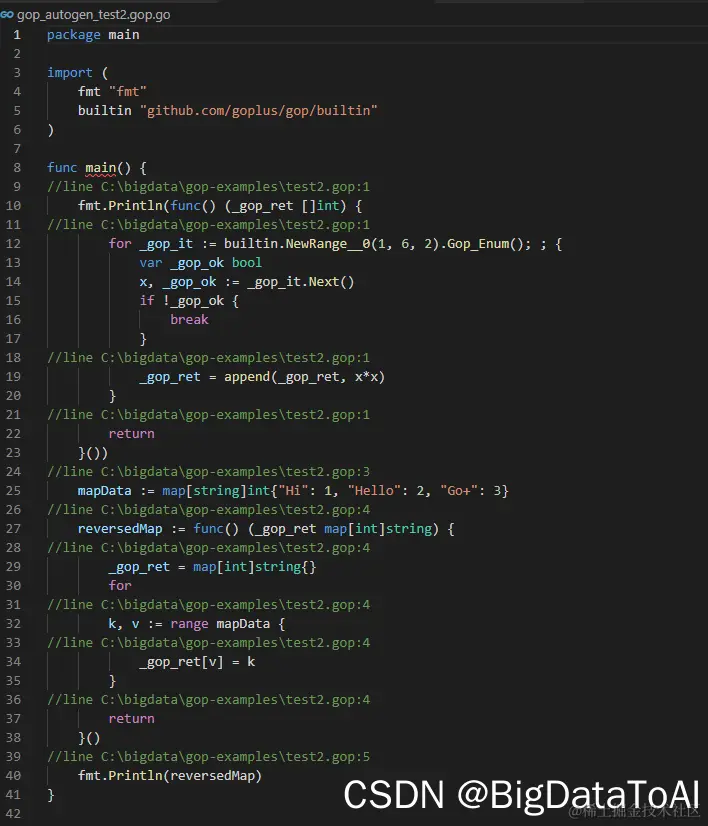Click the 'return' keyword on line 37
The image size is (708, 826).
point(132,719)
